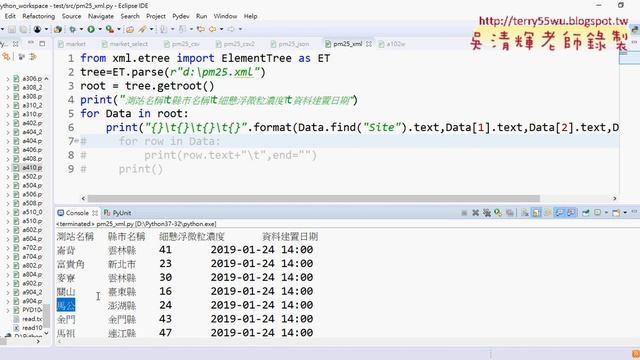Expand the a502.p tree node
Screen dimensions: 640x360
coord(7,176)
